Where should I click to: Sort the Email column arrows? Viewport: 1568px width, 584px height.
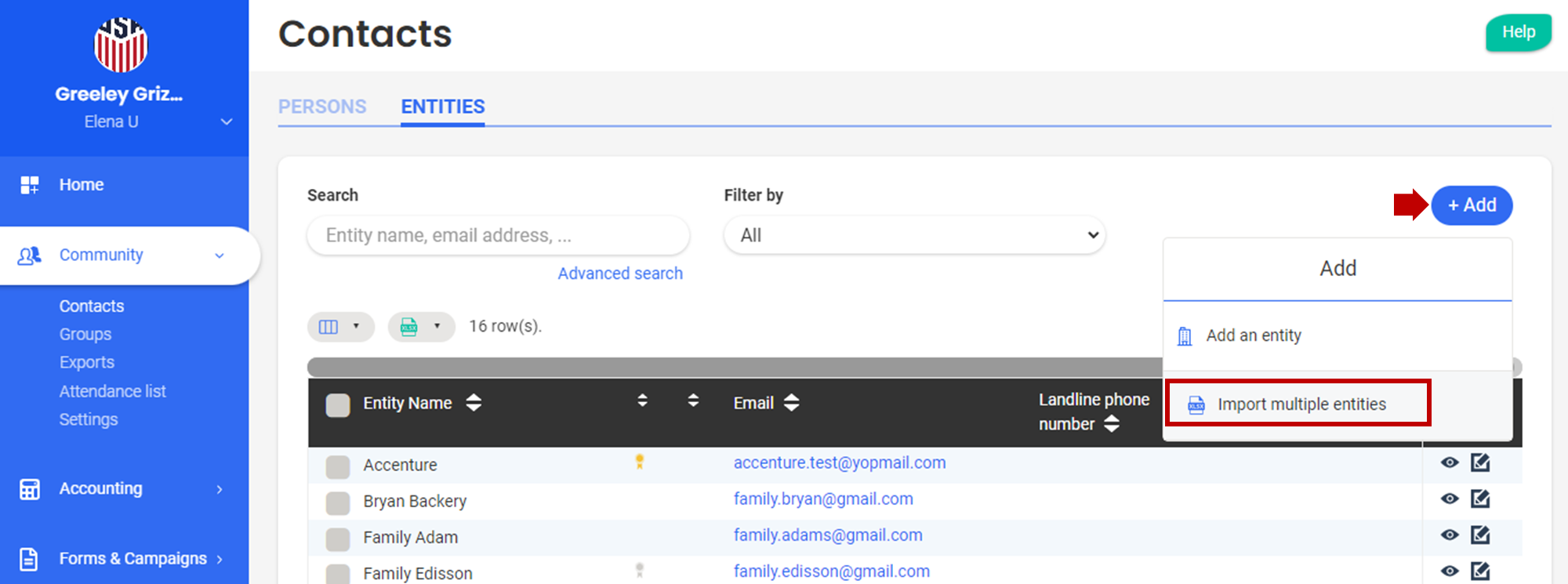click(x=792, y=403)
